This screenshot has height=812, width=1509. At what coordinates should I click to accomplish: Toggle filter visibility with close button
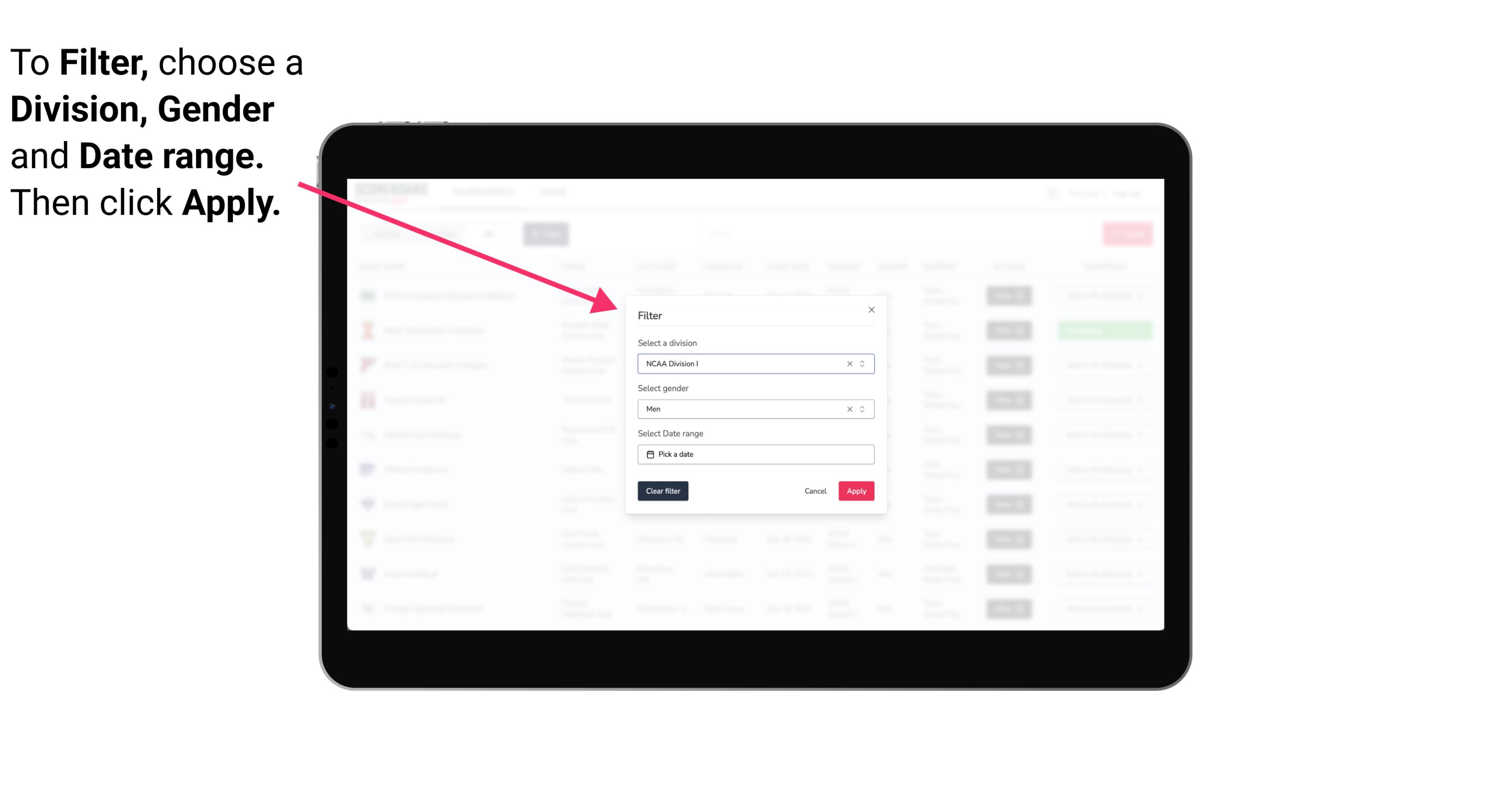coord(870,309)
